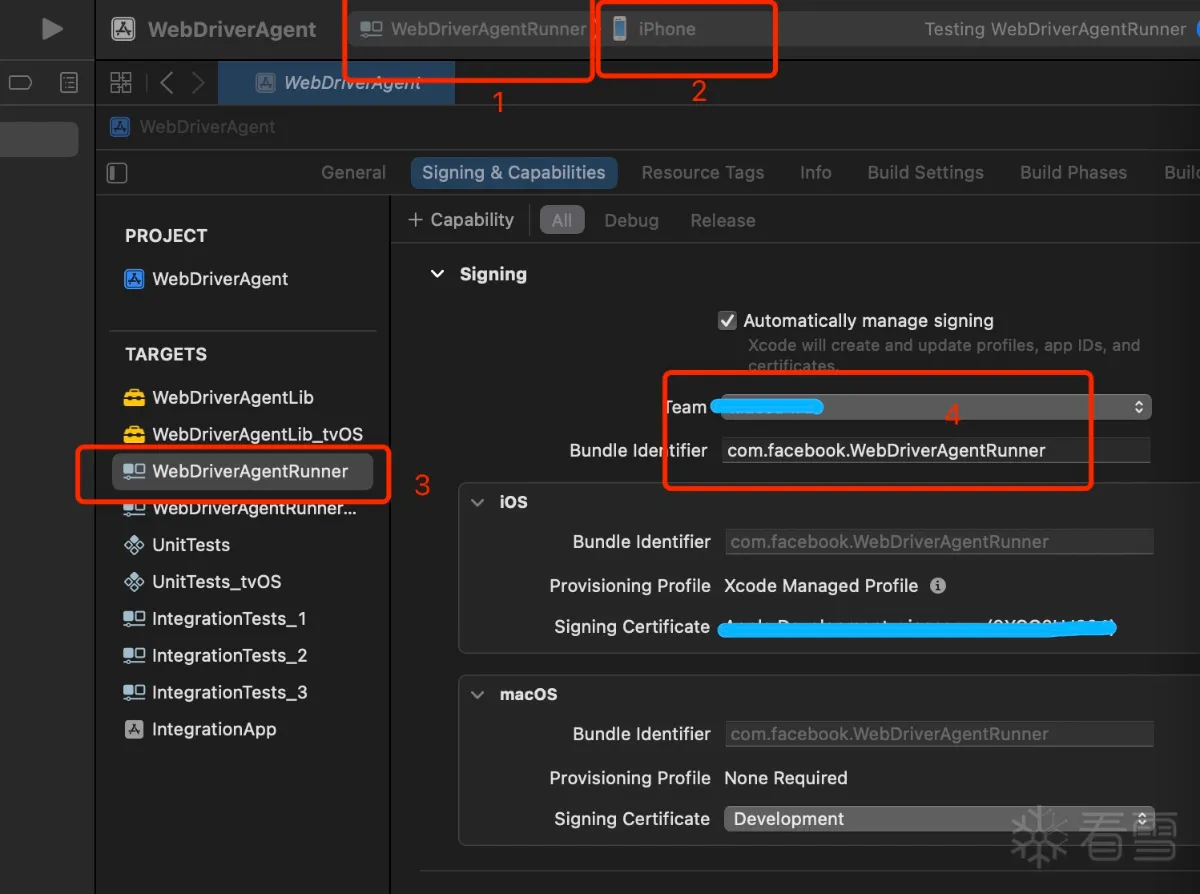Screen dimensions: 1200x894
Task: Select the IntegrationTests_3 target
Action: 229,693
